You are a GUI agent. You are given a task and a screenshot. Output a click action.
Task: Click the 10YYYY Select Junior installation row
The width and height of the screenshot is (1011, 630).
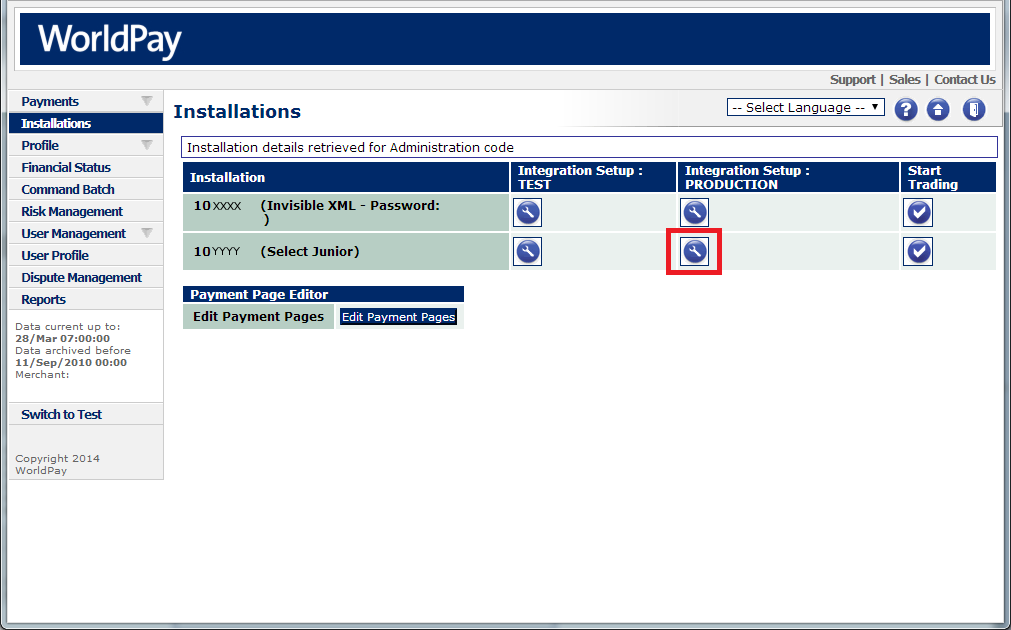(346, 251)
